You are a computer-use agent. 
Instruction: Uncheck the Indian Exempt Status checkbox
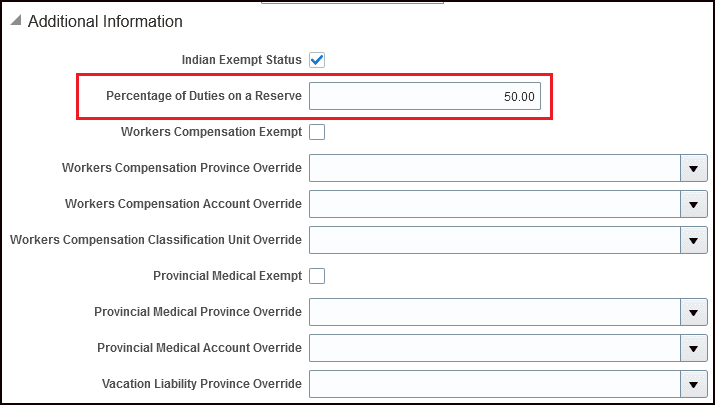317,60
